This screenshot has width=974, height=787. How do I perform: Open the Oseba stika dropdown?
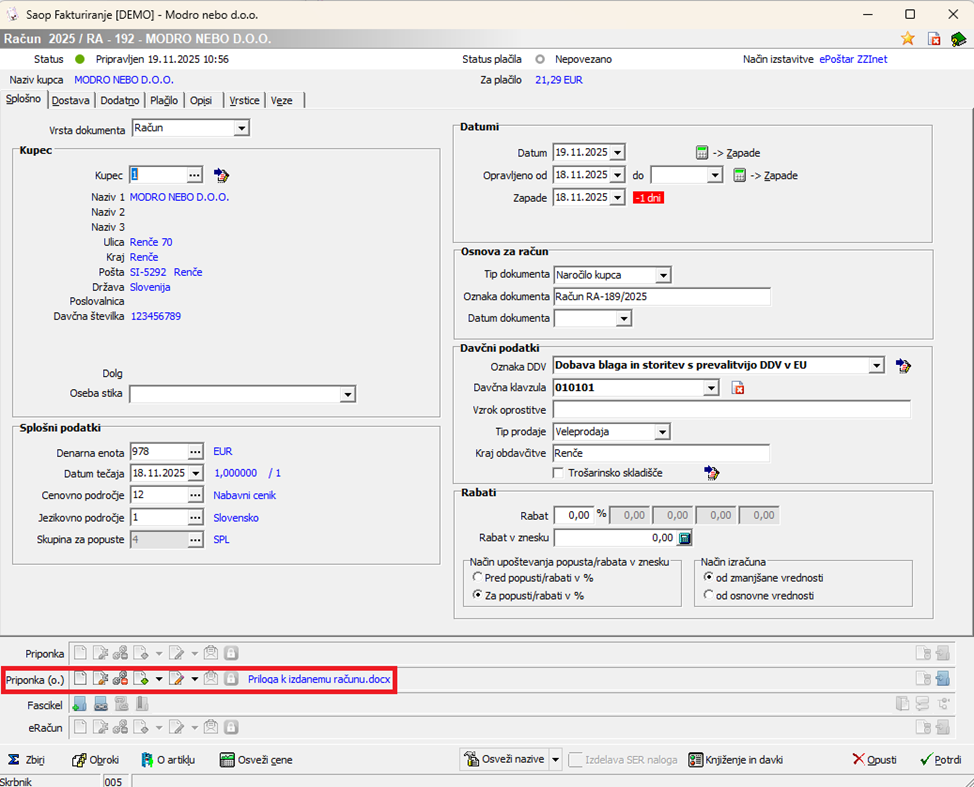point(348,394)
